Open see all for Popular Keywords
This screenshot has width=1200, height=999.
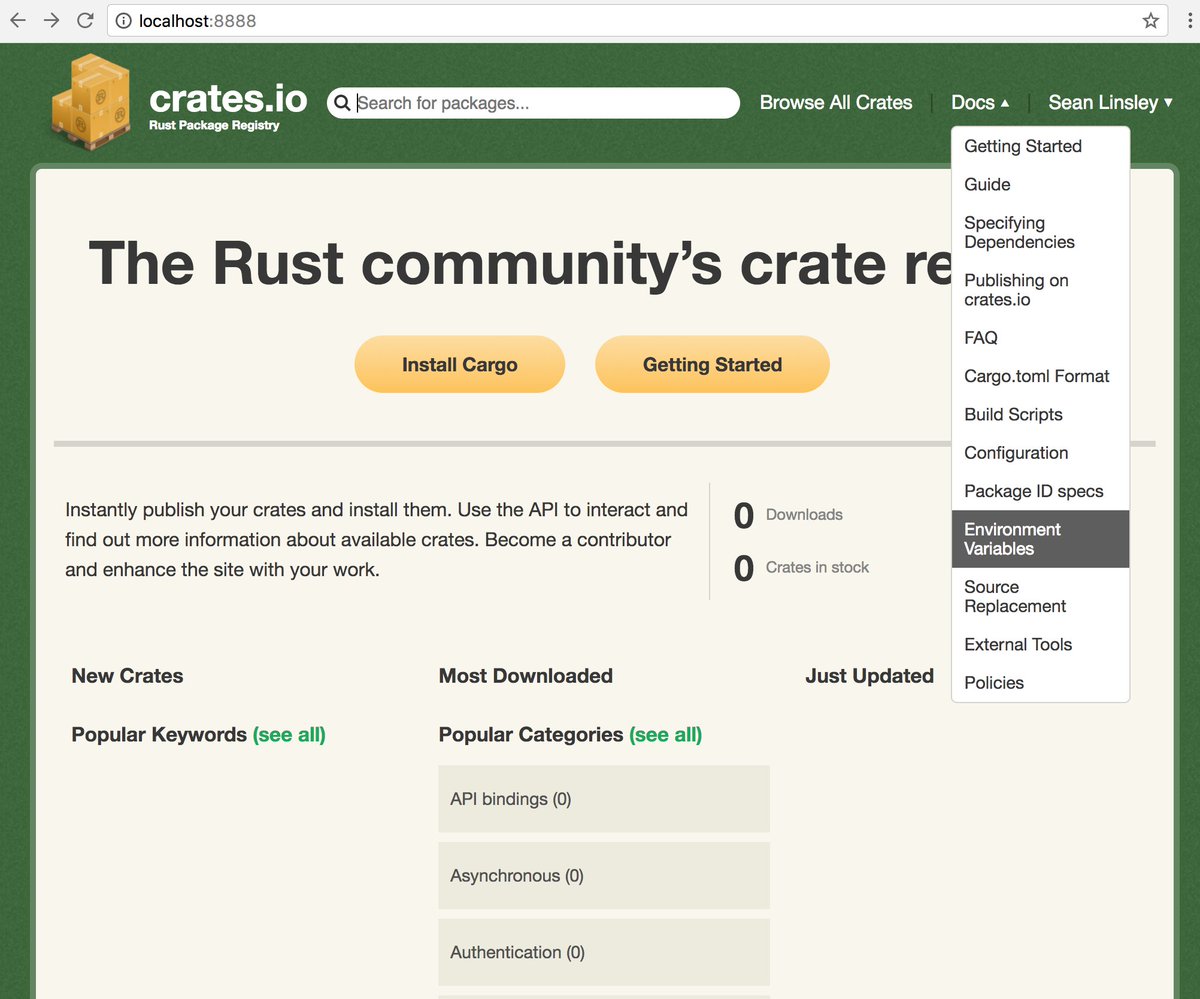point(289,735)
